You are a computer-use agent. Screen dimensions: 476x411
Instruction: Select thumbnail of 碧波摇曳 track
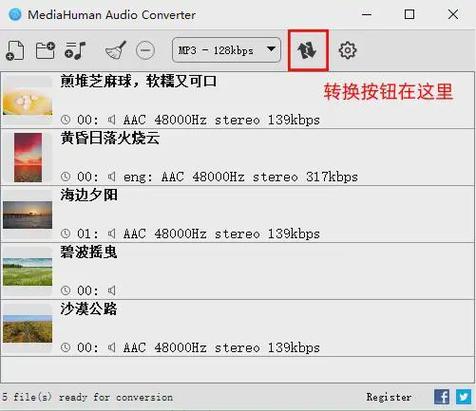(x=28, y=272)
